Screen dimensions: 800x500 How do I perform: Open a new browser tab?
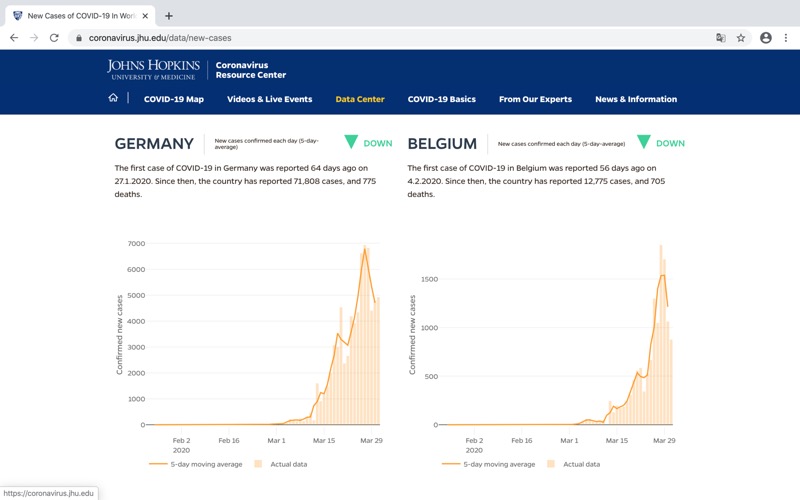[x=169, y=16]
